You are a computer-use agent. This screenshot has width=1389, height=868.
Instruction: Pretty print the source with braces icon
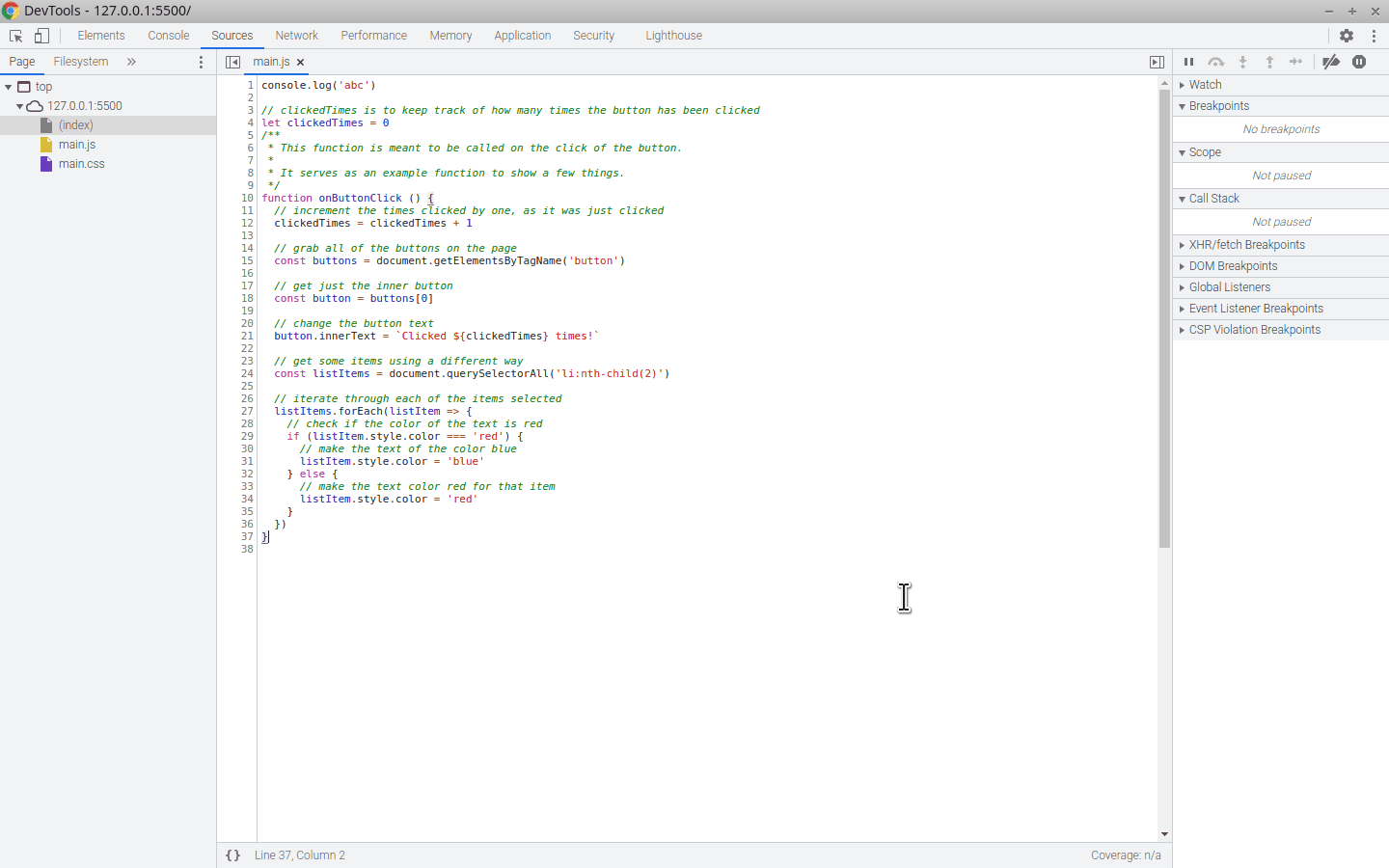[x=232, y=855]
